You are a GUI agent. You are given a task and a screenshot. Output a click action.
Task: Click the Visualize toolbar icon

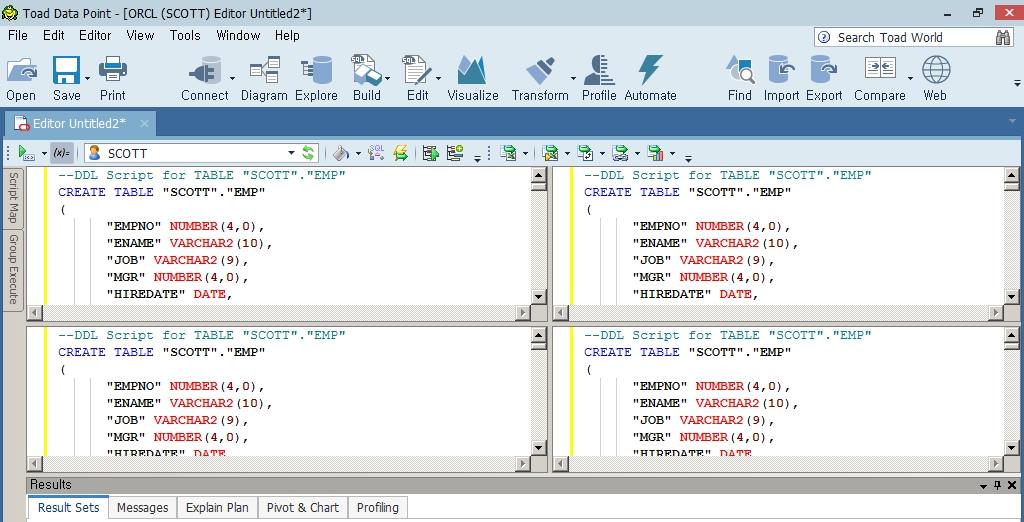(472, 78)
